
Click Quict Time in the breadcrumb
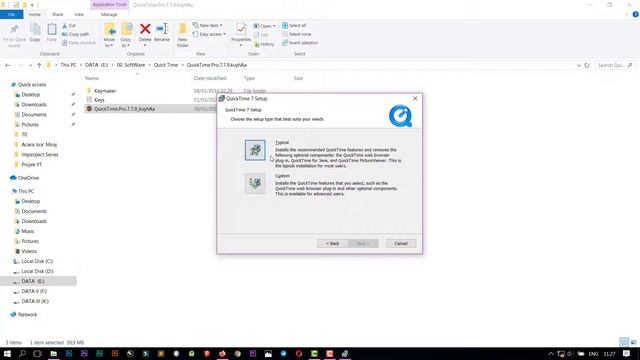pyautogui.click(x=166, y=65)
